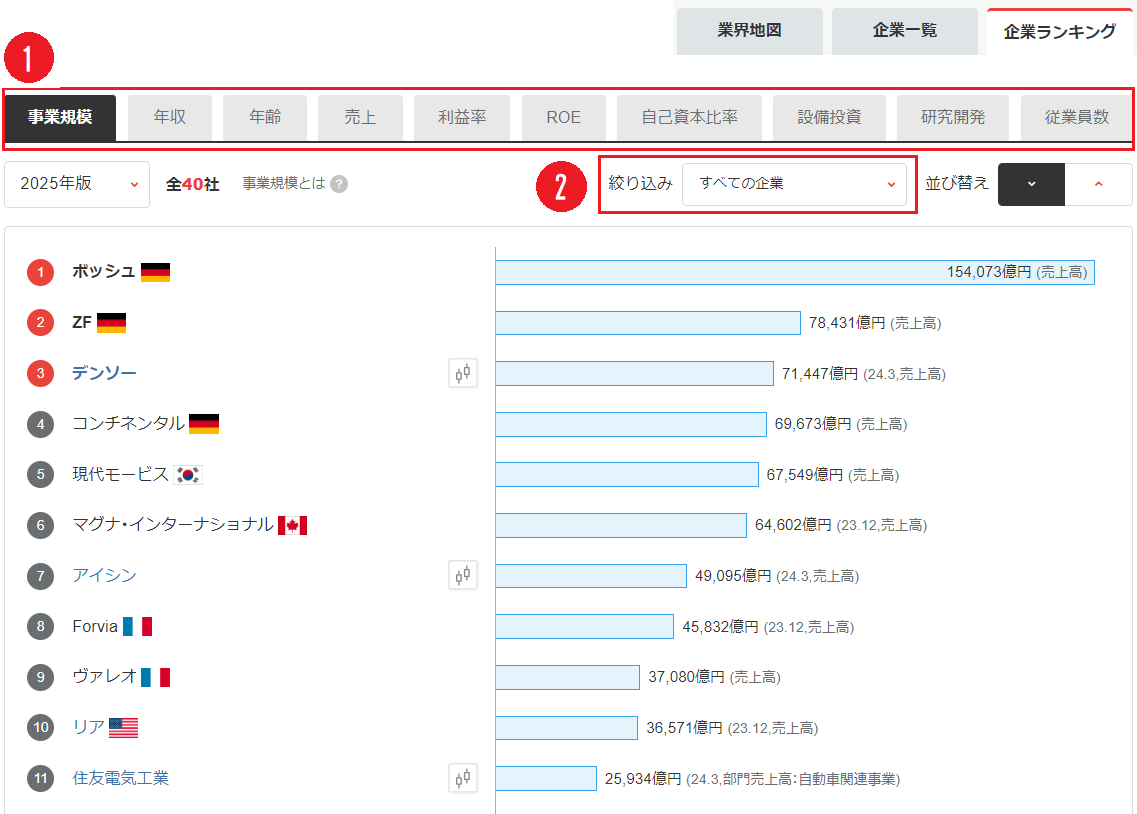Open 住友電気工業 company link

pos(120,778)
